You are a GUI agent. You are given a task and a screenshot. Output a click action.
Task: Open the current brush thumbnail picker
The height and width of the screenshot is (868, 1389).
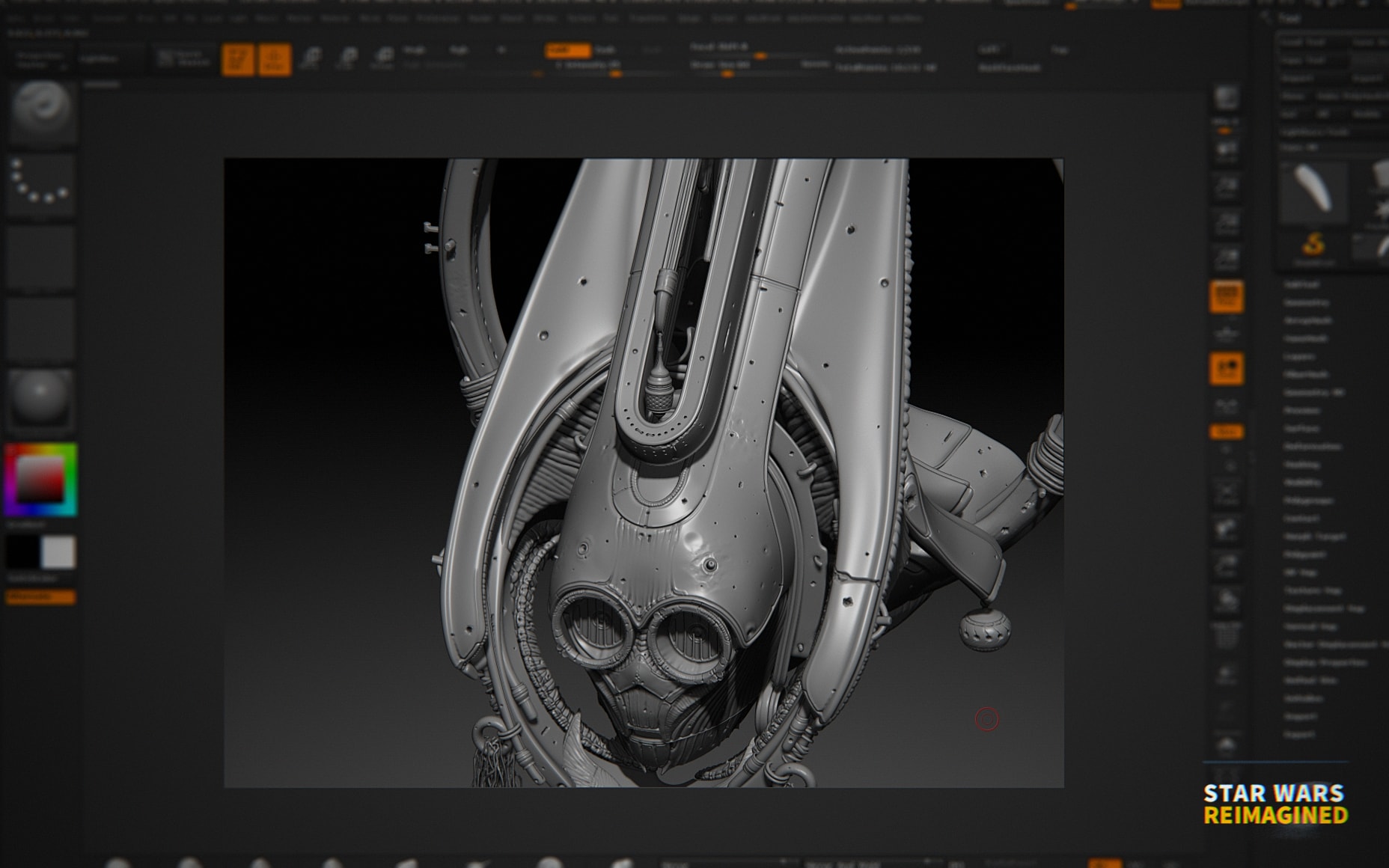[42, 112]
